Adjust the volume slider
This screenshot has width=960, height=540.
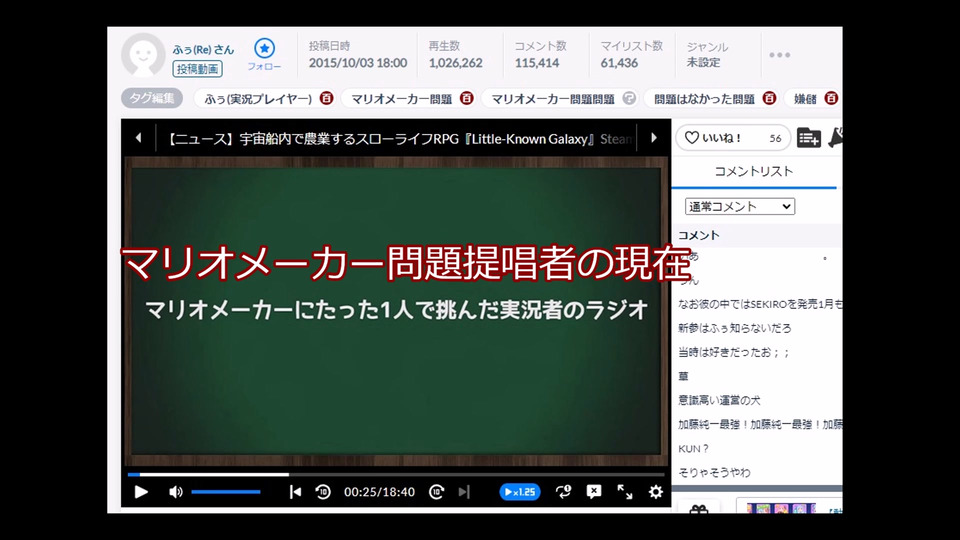tap(226, 492)
